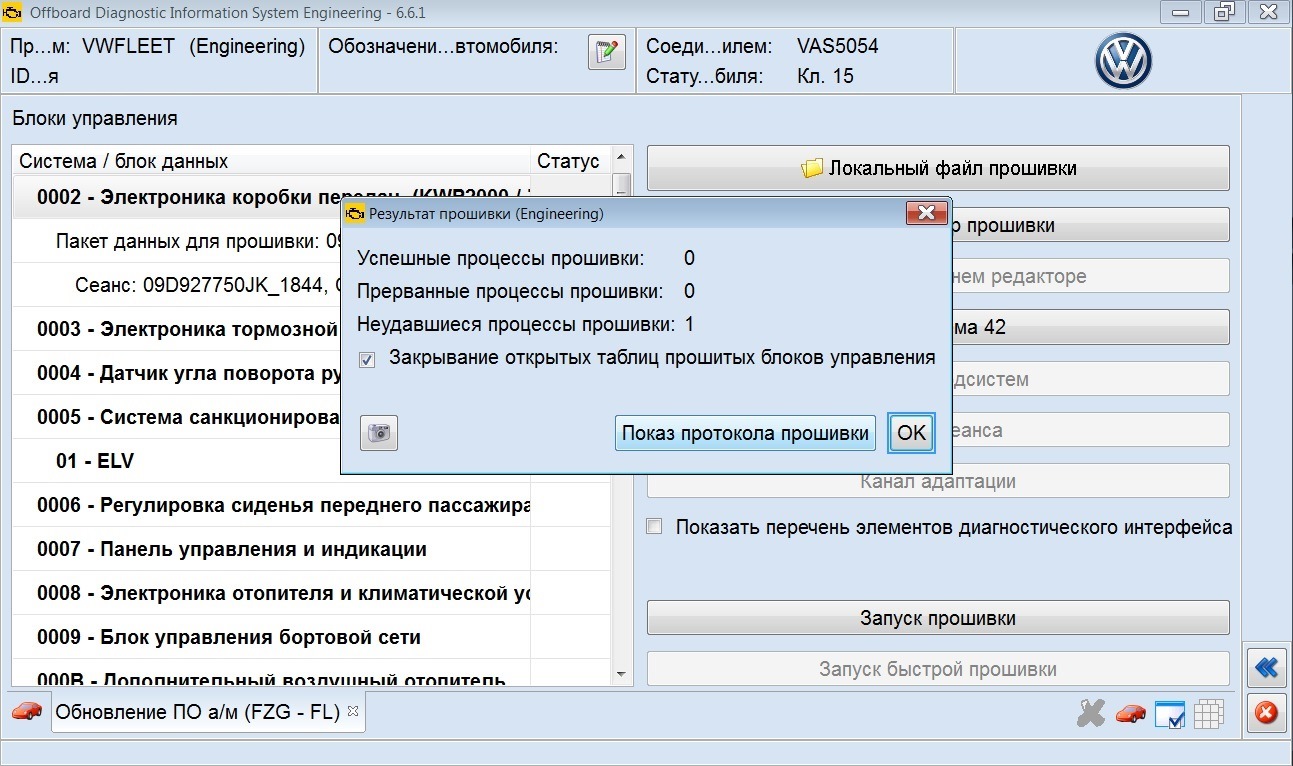The image size is (1293, 766).
Task: Select 0006 - Регулировка сиденья переднего пассажира row
Action: click(311, 505)
